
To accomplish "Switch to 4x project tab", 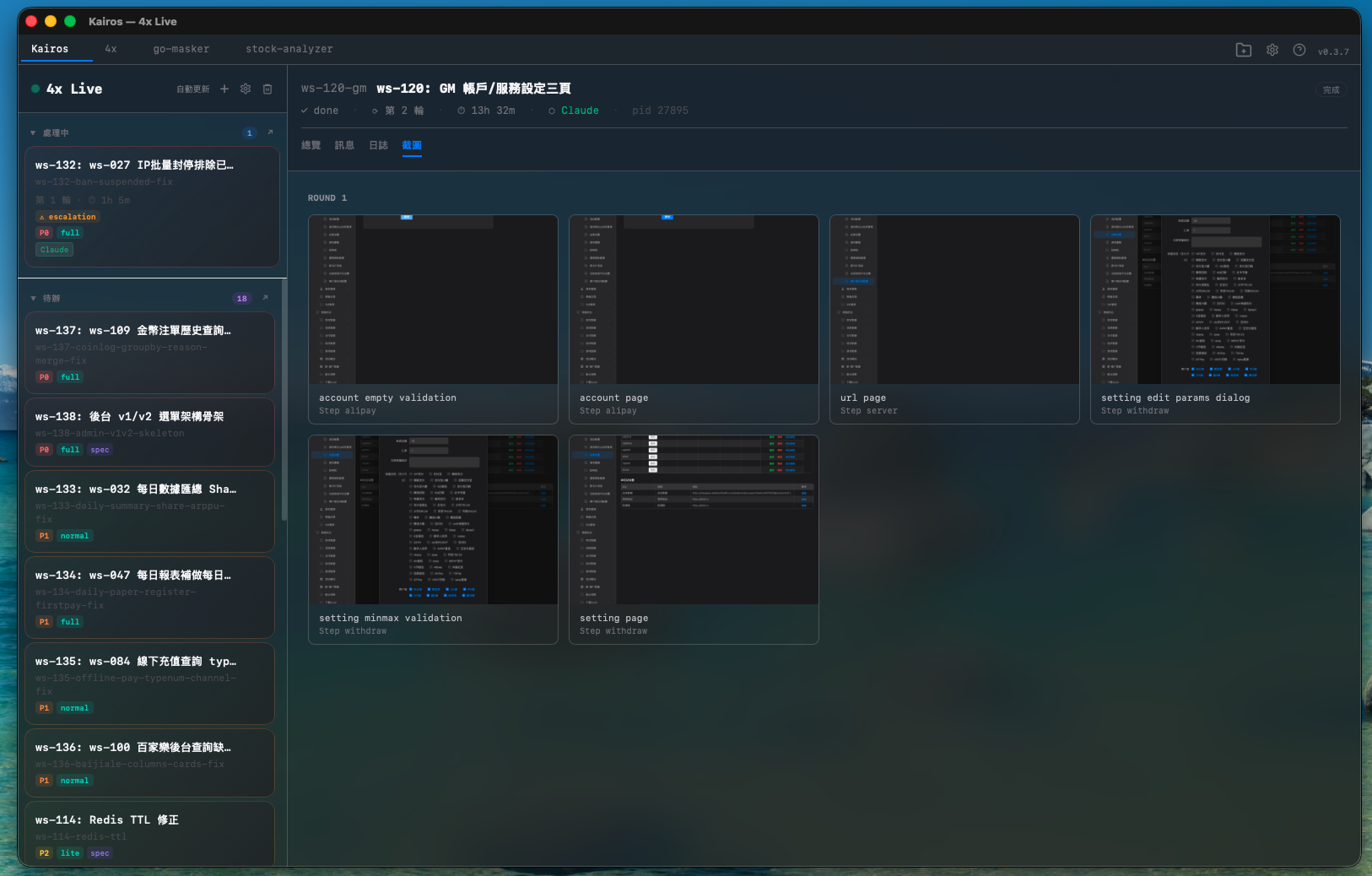I will (x=111, y=49).
